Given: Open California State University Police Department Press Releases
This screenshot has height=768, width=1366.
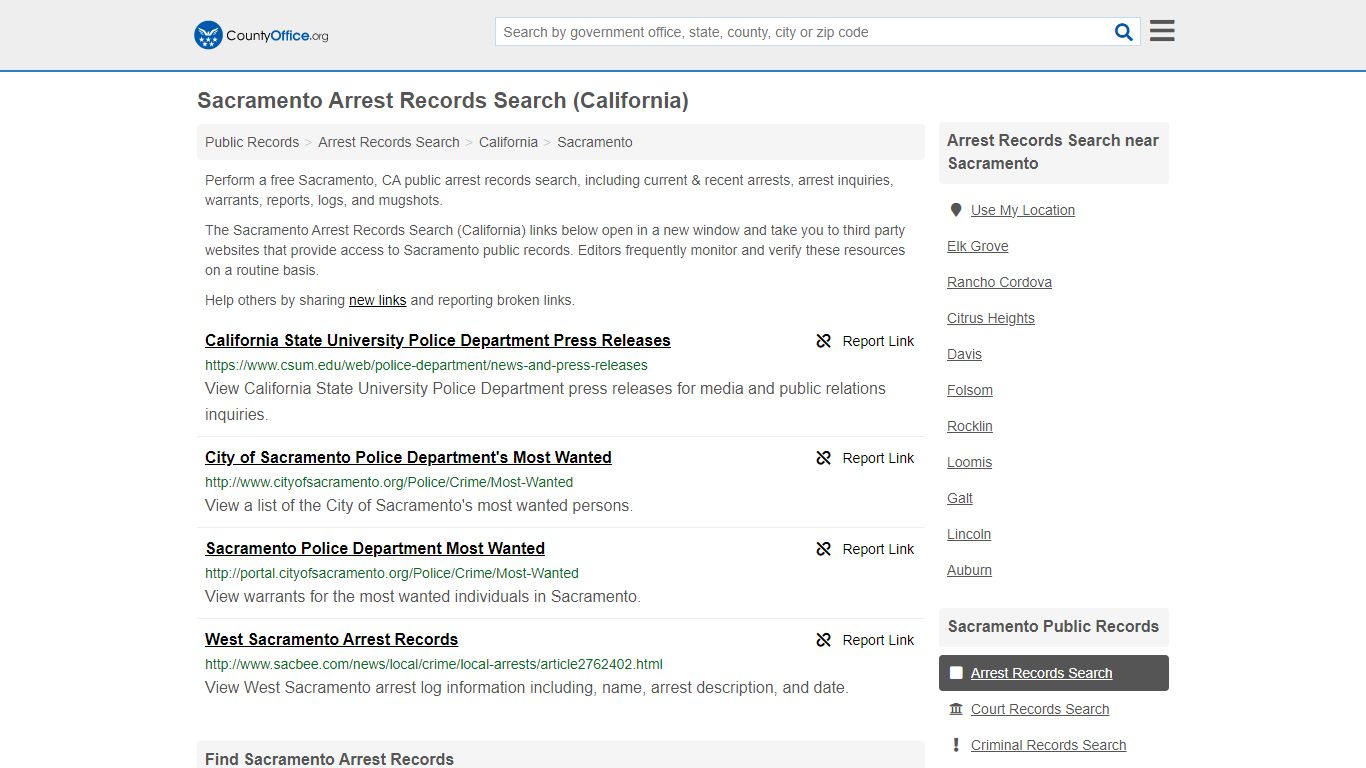Looking at the screenshot, I should tap(438, 340).
